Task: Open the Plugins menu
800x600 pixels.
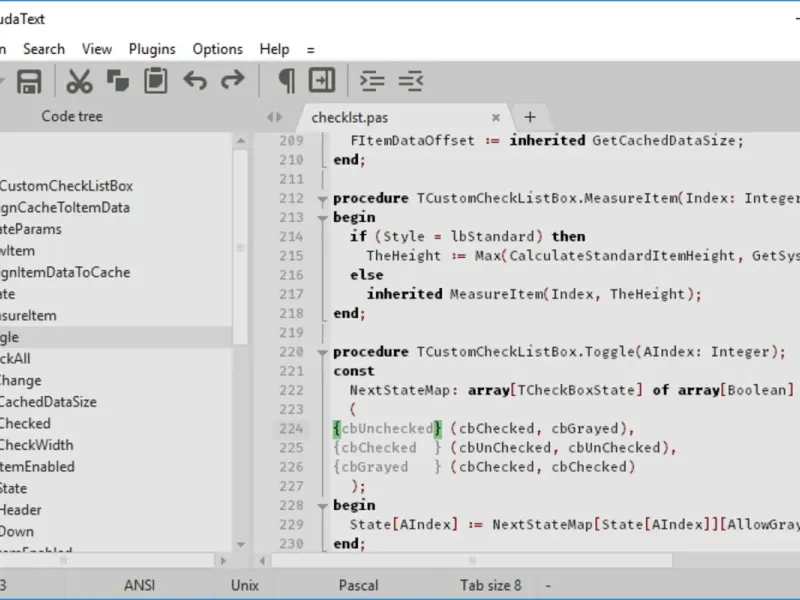Action: click(x=152, y=49)
